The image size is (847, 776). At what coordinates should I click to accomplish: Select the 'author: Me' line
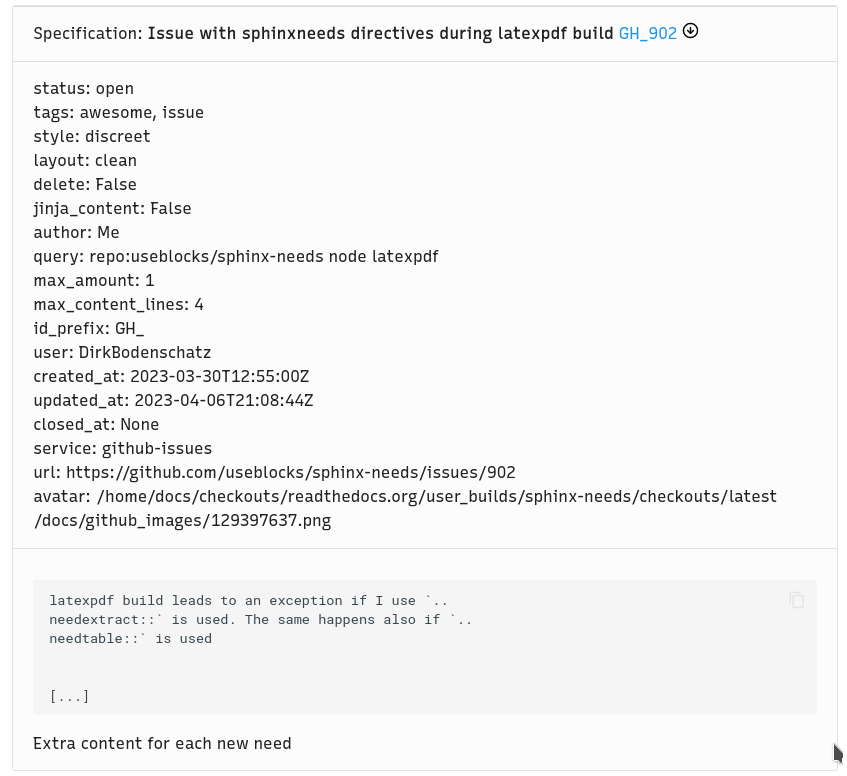pos(76,233)
